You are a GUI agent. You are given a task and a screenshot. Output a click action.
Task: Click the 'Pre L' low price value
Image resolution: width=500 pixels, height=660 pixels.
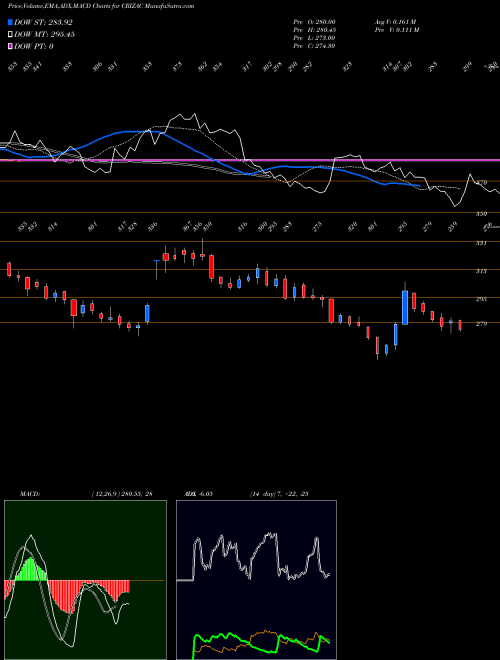click(314, 38)
